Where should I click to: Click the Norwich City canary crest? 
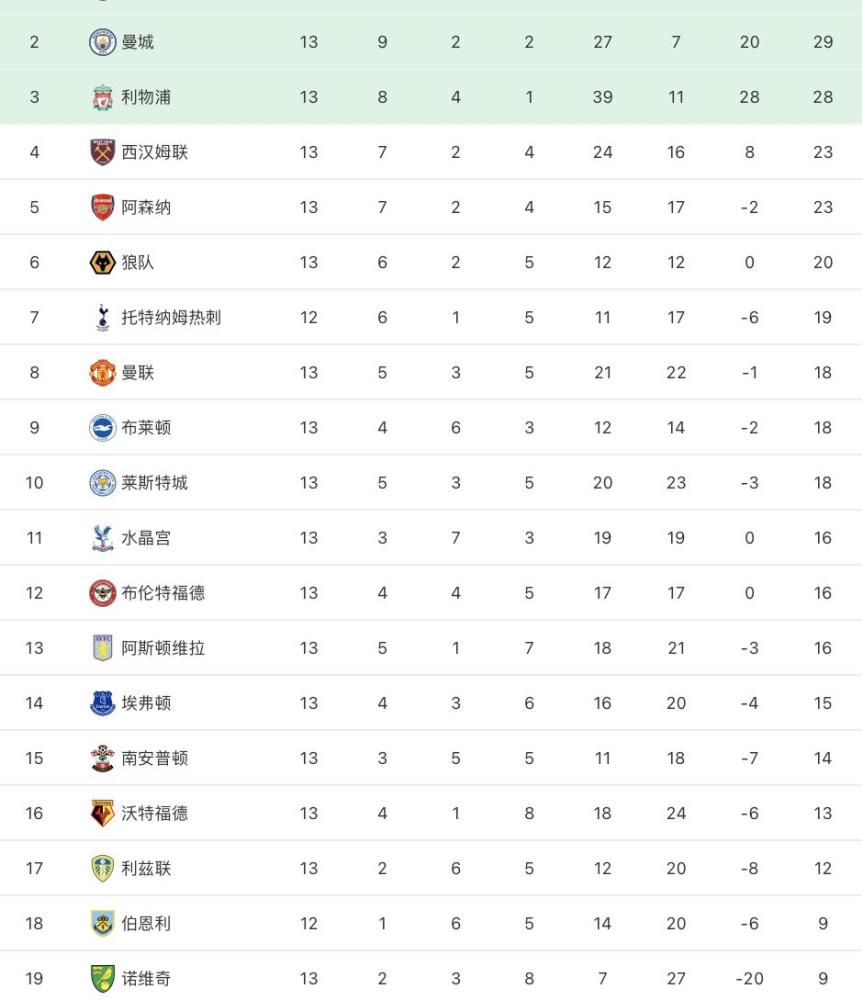point(102,978)
